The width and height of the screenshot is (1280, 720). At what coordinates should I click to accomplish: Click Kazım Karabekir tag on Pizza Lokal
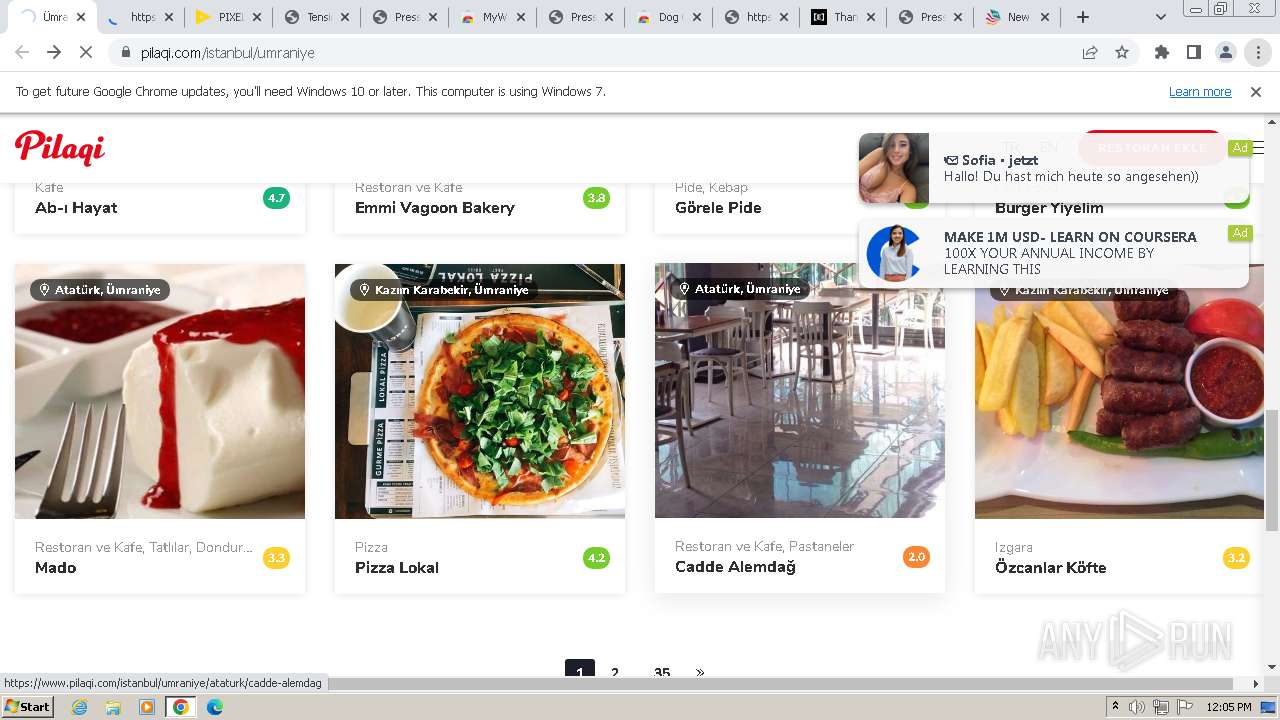pos(444,290)
